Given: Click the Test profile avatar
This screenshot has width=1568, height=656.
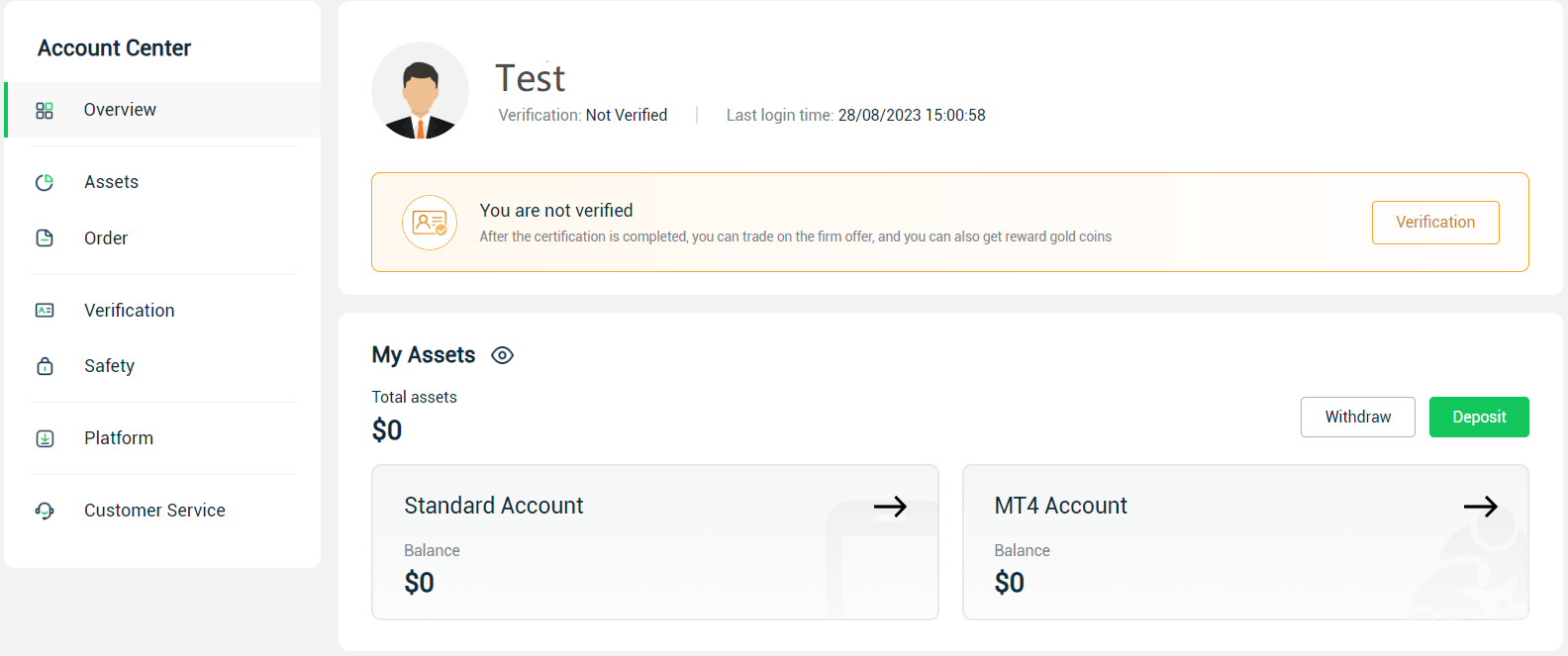Looking at the screenshot, I should [420, 90].
